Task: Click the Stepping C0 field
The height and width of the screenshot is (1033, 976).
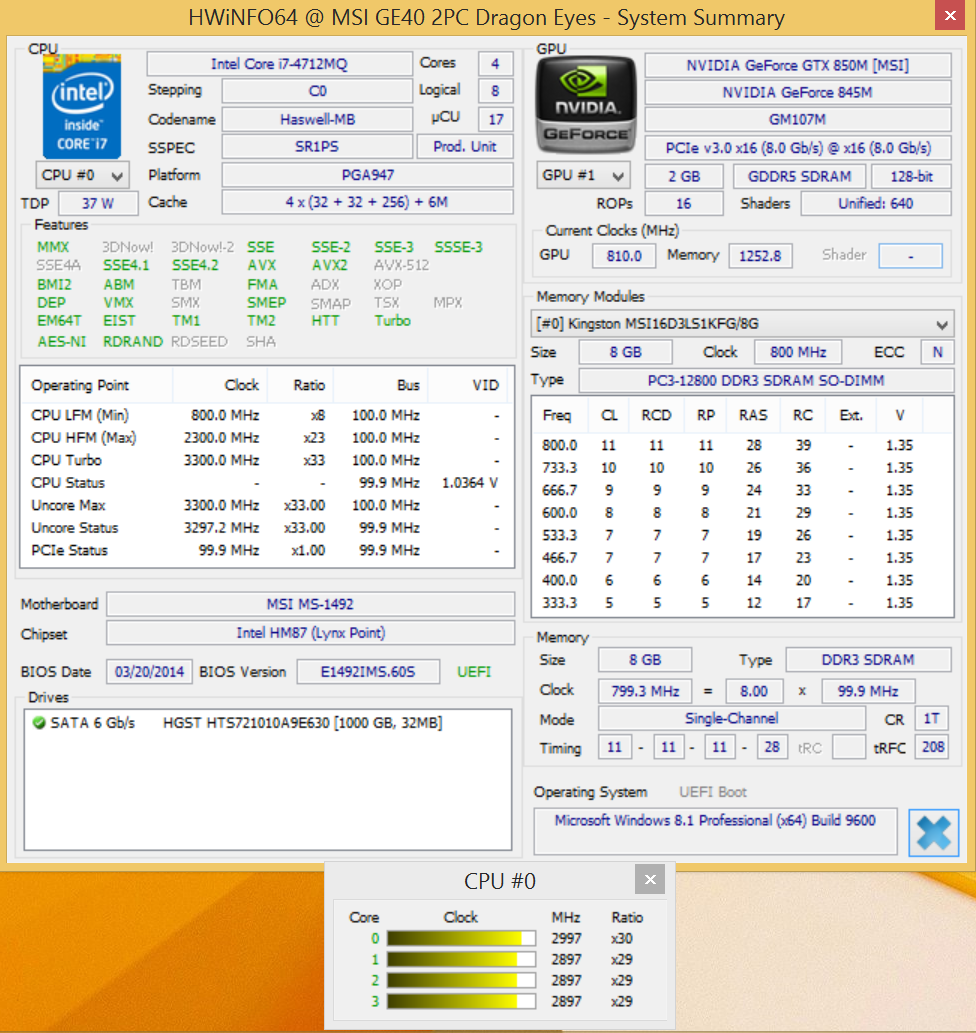Action: tap(317, 91)
